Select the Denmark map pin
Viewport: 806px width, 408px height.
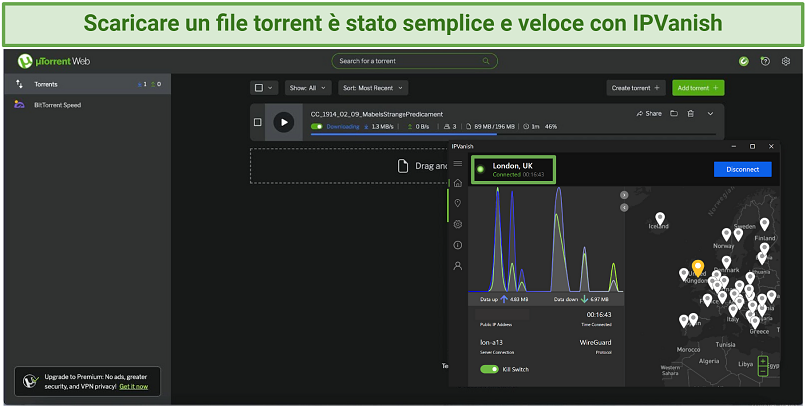click(726, 262)
